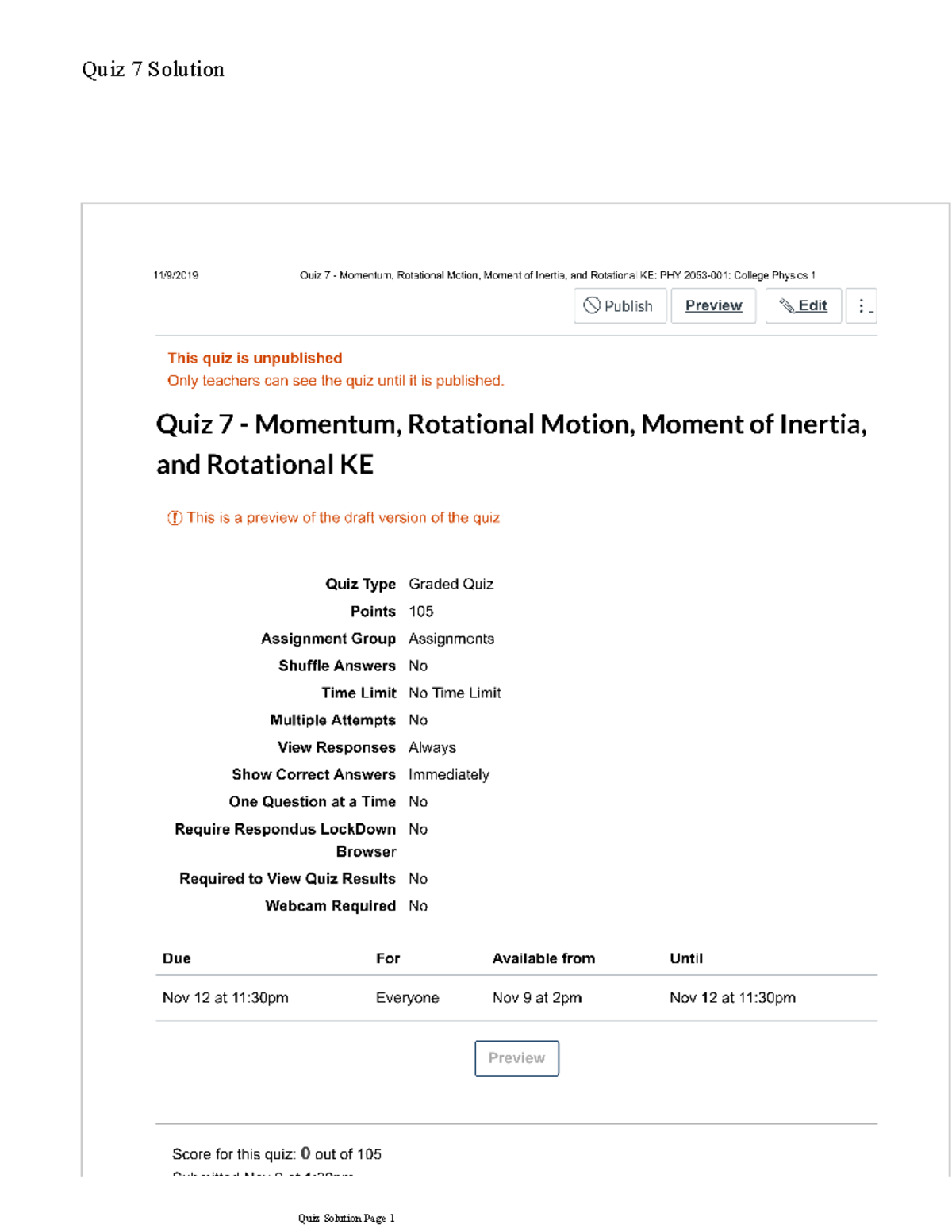This screenshot has width=952, height=1232.
Task: Click the Publish circle-slash icon
Action: pos(592,305)
